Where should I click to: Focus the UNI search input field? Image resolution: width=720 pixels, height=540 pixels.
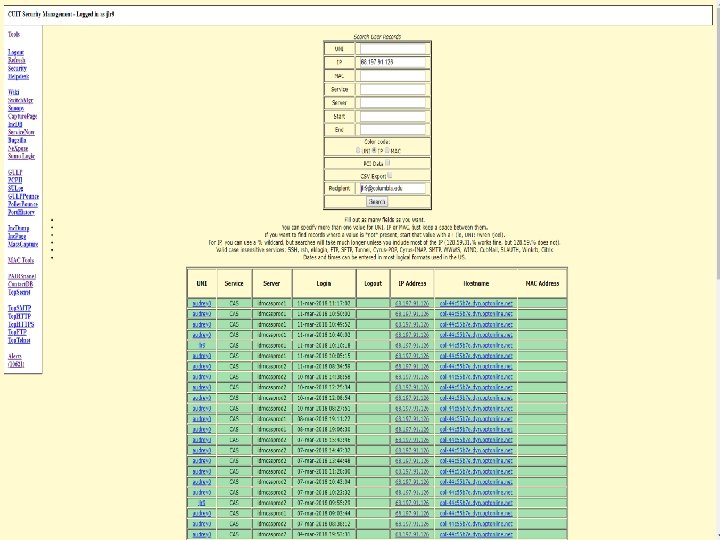click(393, 49)
